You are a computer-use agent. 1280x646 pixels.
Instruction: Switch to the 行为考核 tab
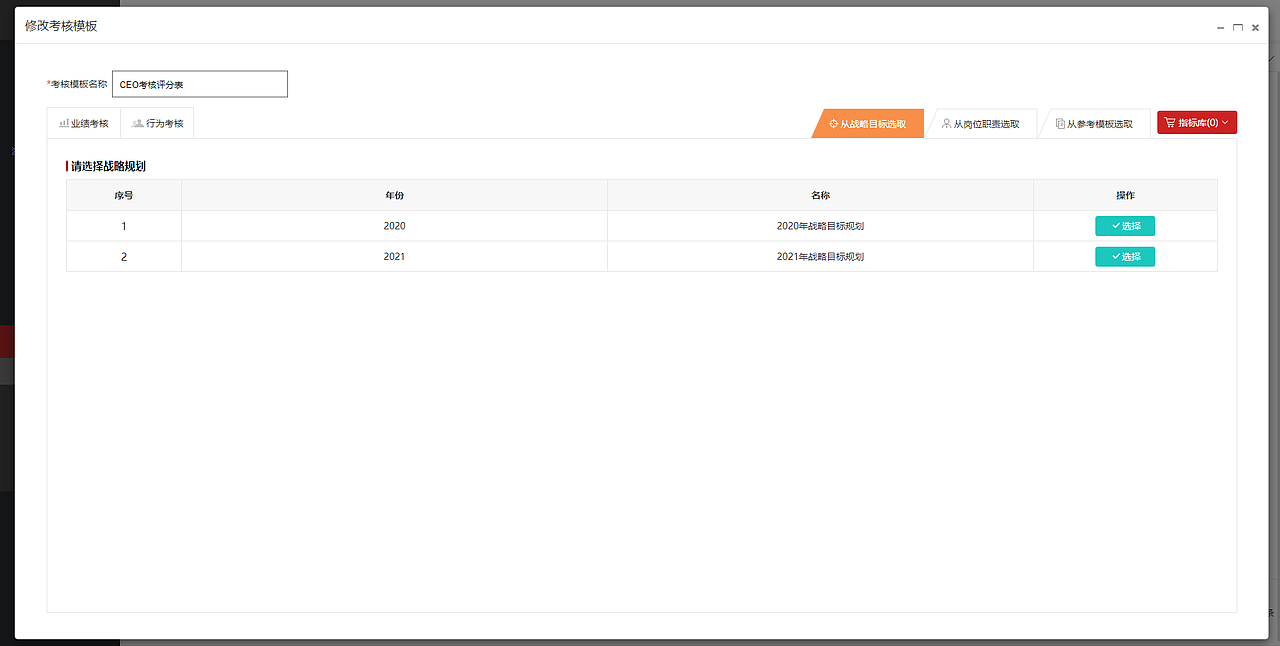tap(158, 123)
